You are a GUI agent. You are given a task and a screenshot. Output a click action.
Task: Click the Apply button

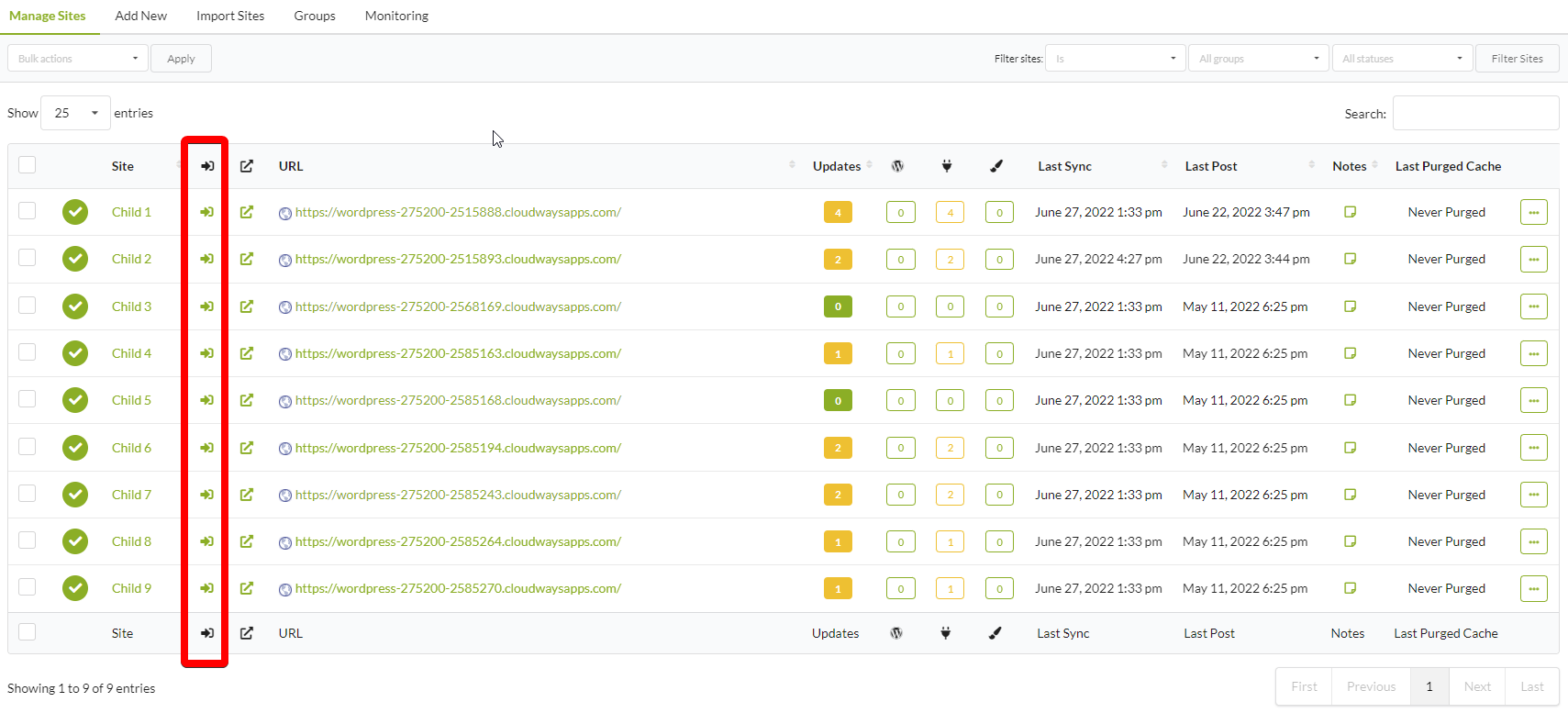(181, 59)
